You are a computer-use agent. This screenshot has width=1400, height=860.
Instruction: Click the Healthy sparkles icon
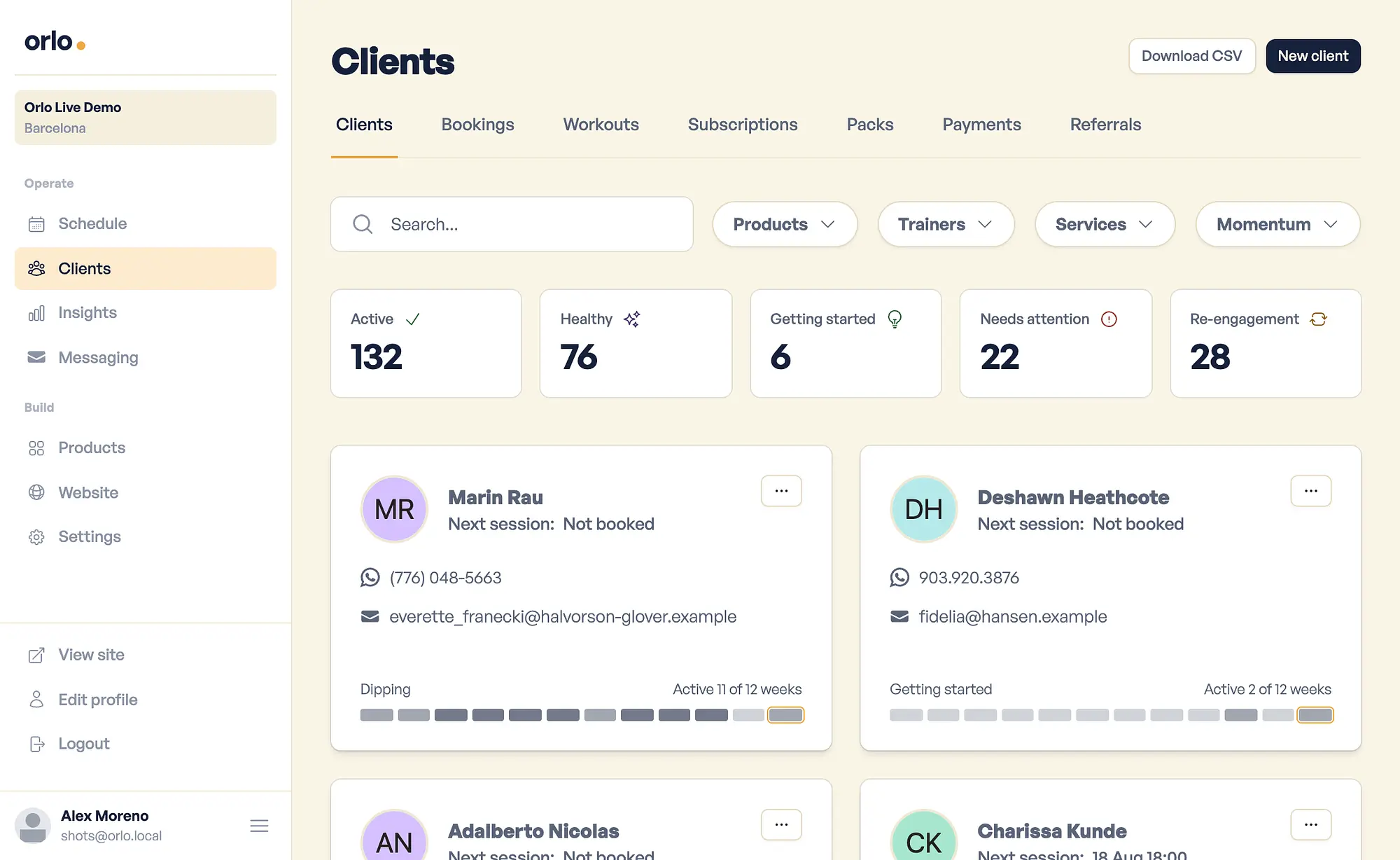(632, 319)
